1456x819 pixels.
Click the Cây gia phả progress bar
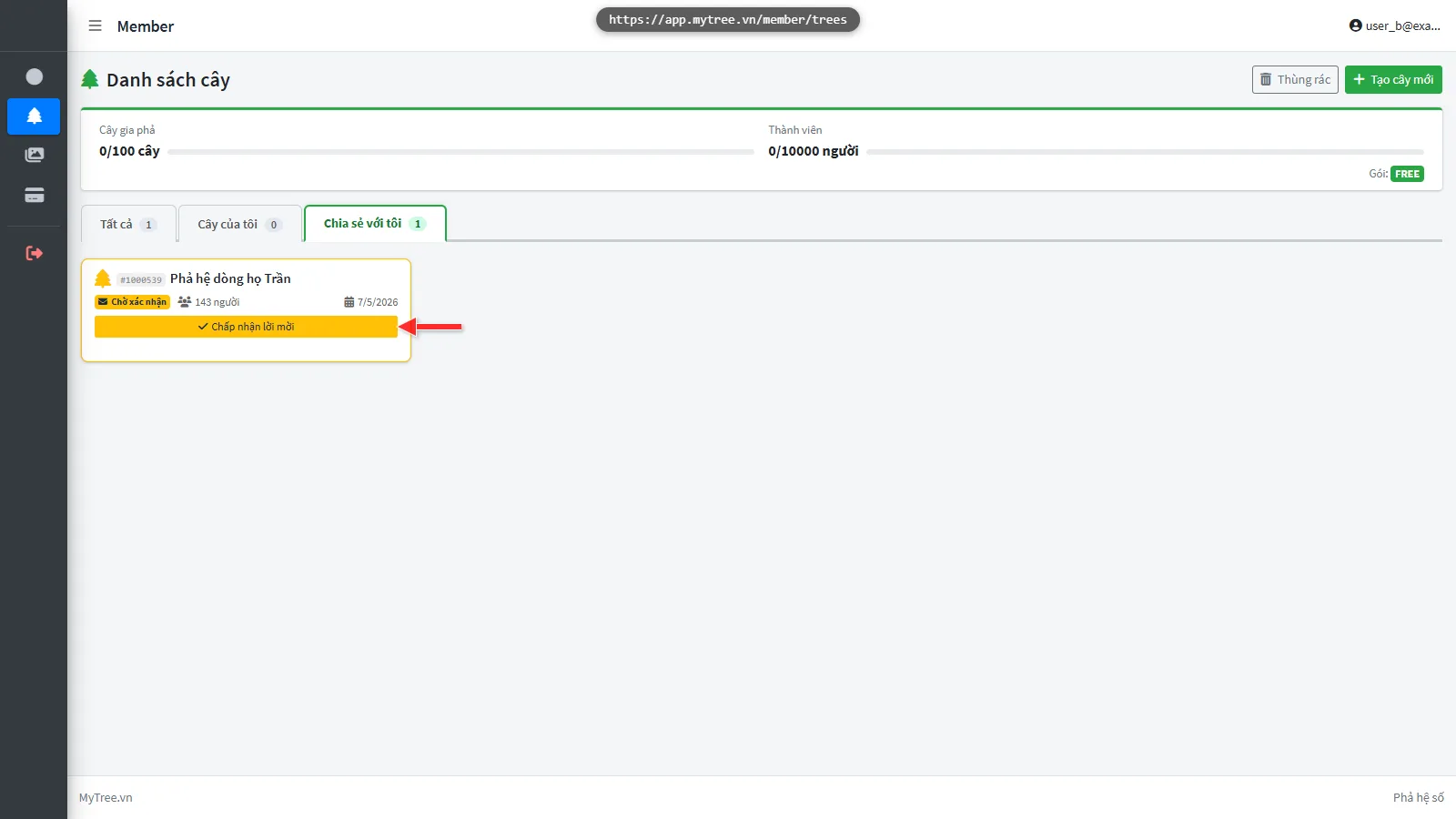point(460,152)
